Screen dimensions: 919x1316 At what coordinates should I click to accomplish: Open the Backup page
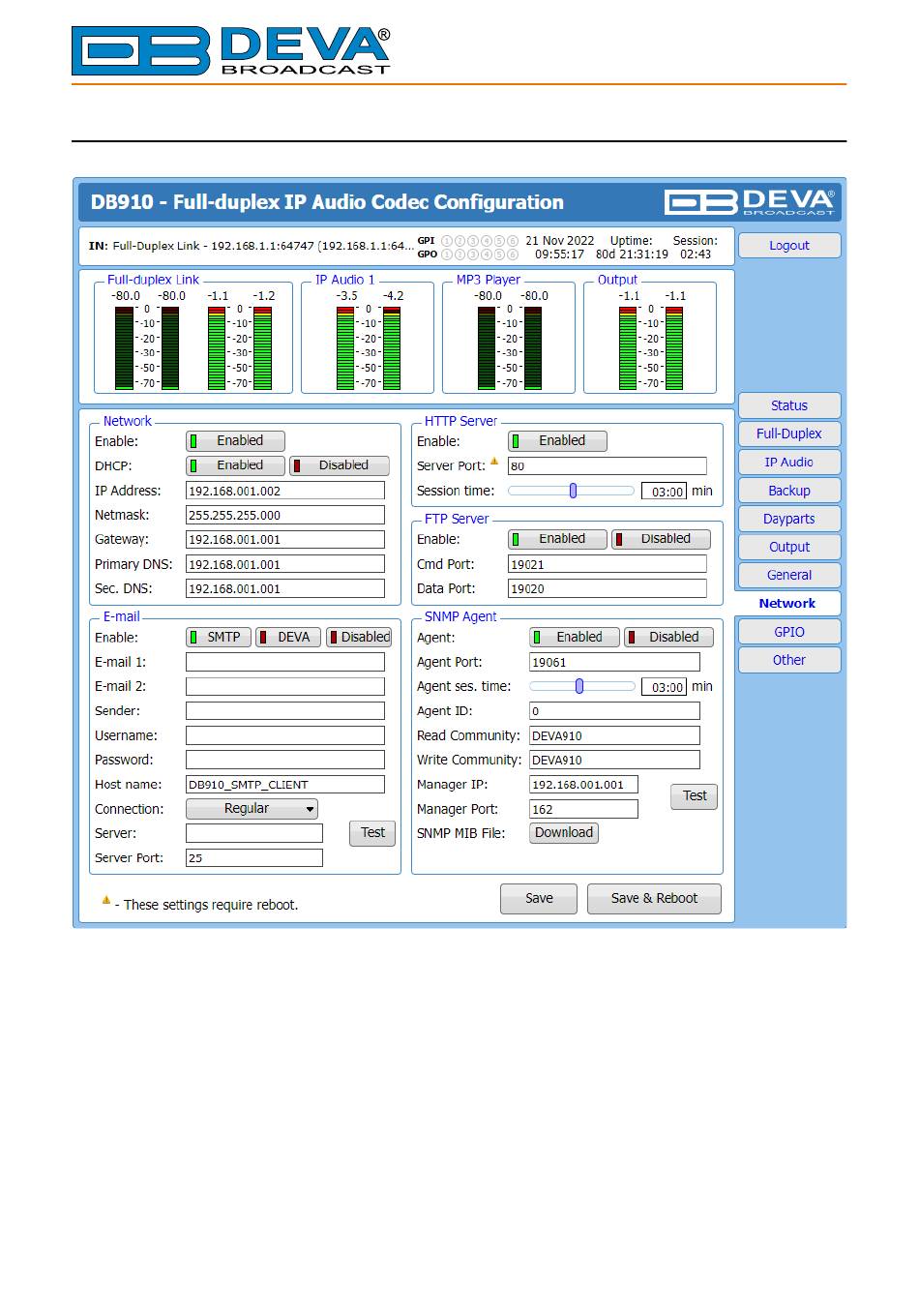pos(789,491)
